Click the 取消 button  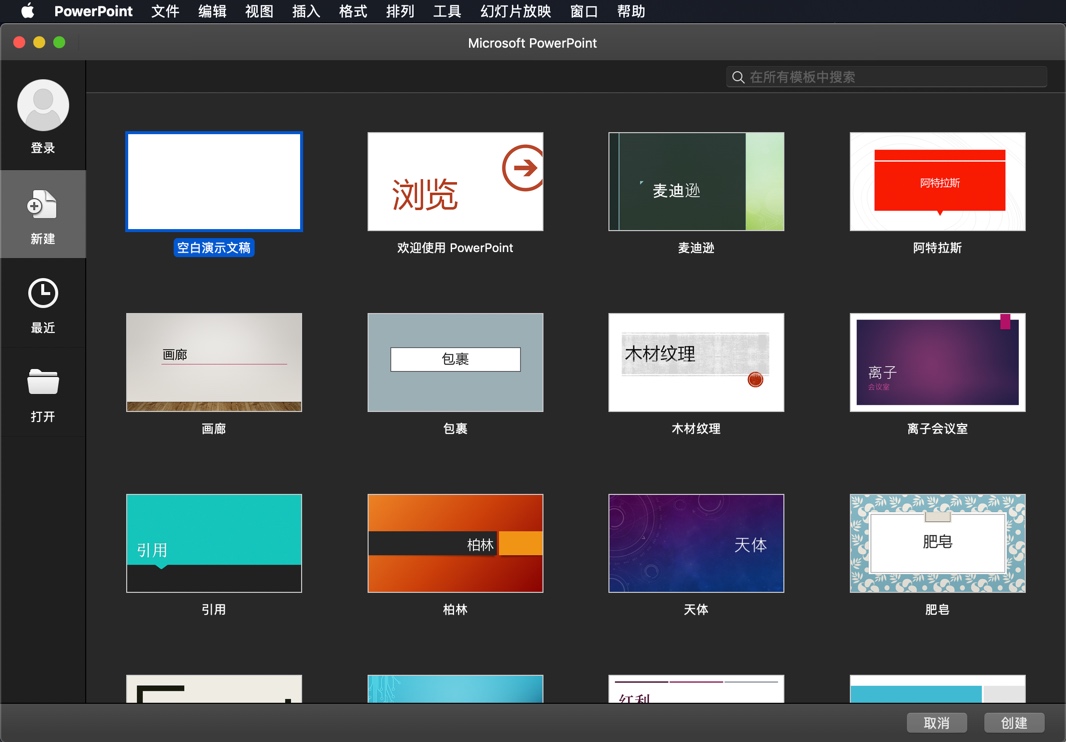pos(937,722)
